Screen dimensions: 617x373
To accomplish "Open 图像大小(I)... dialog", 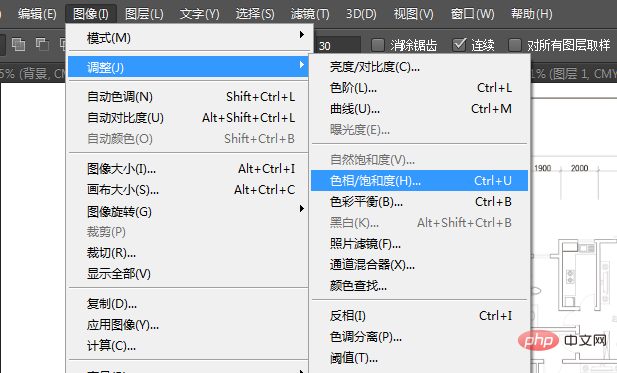I will 188,169.
